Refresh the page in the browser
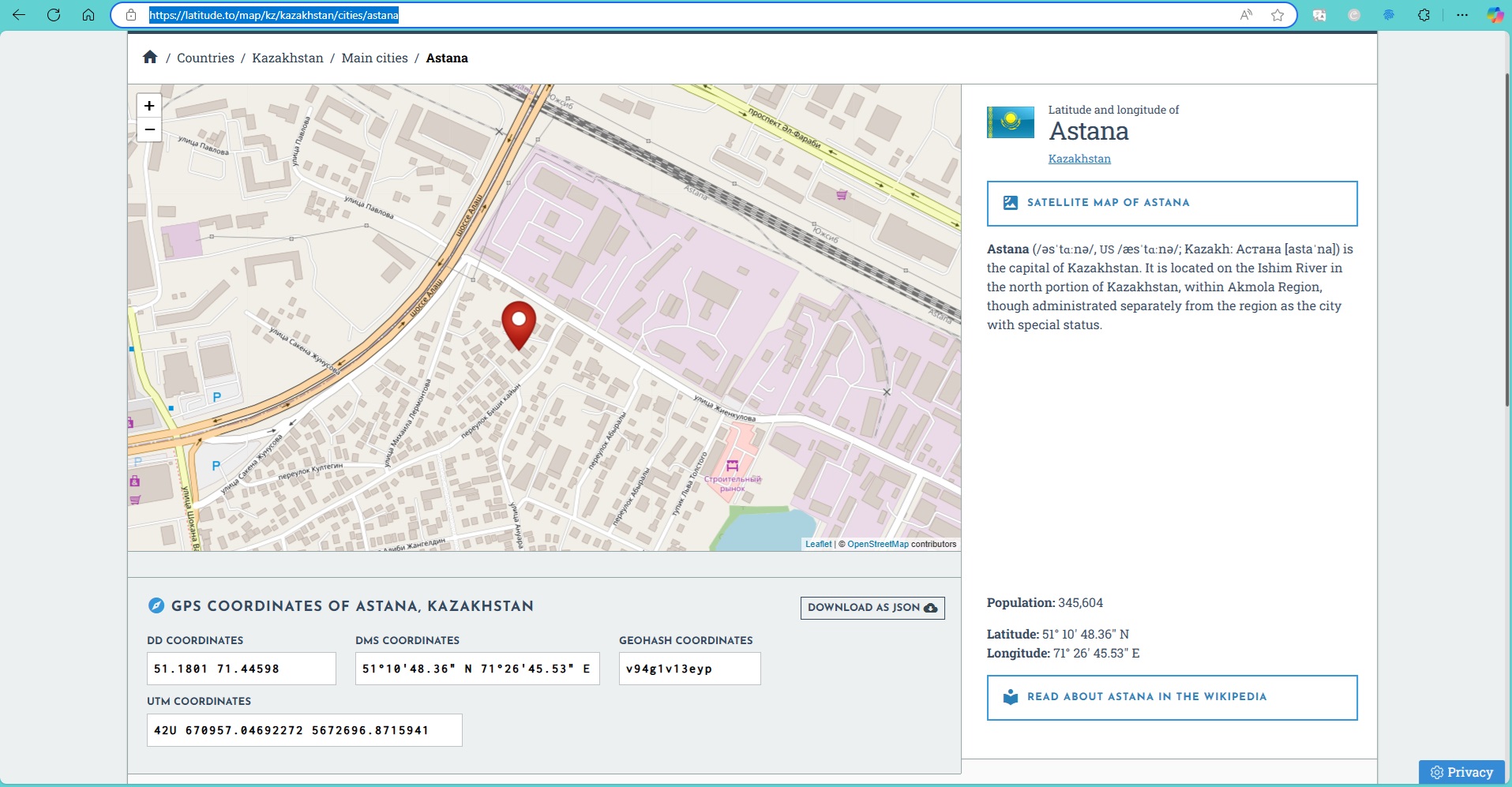1512x787 pixels. tap(54, 15)
